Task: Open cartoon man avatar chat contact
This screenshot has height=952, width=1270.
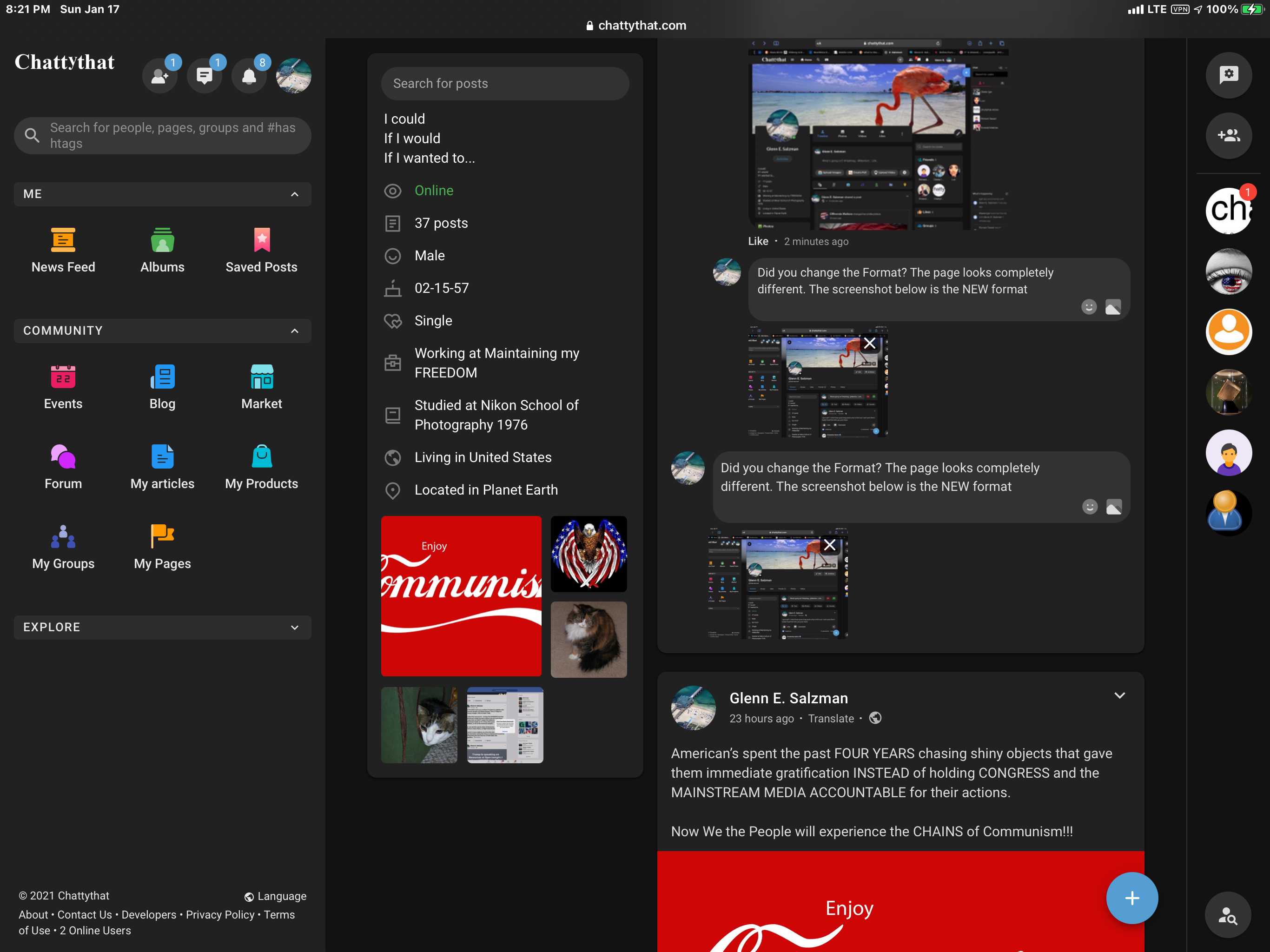Action: (x=1229, y=453)
